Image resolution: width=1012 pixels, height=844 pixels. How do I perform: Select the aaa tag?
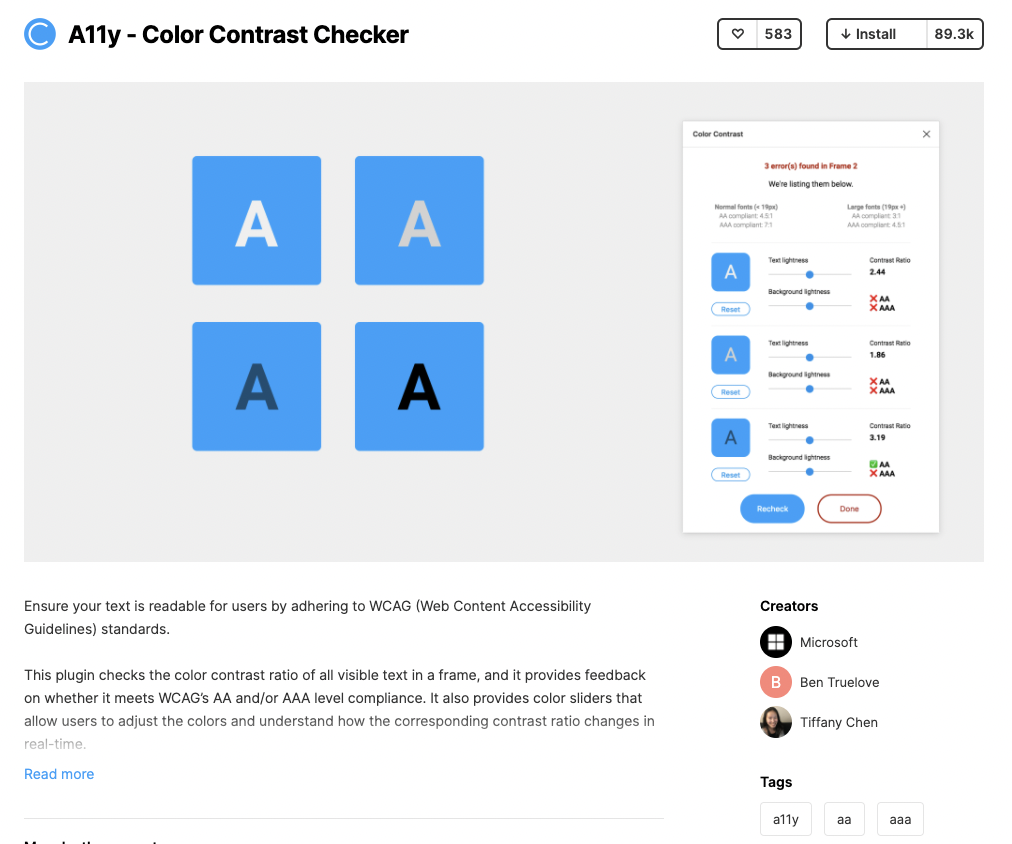point(900,819)
